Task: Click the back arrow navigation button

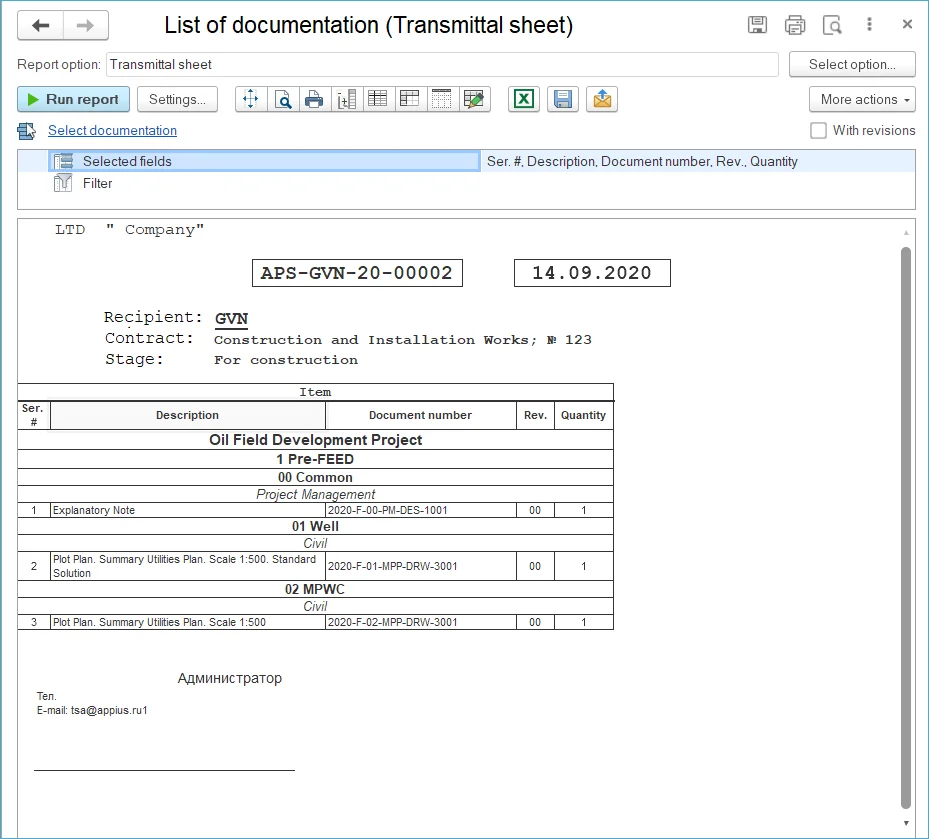Action: (x=41, y=26)
